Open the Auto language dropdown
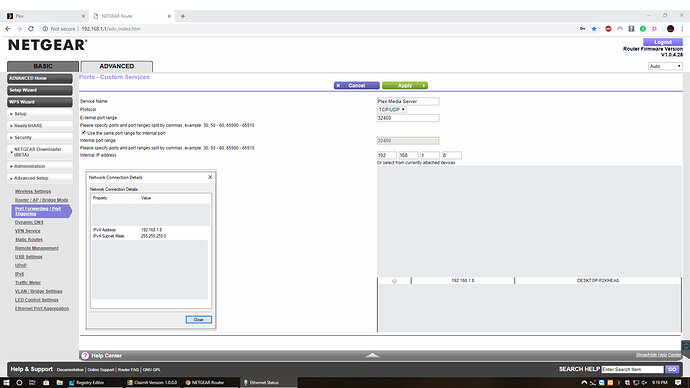 tap(665, 66)
